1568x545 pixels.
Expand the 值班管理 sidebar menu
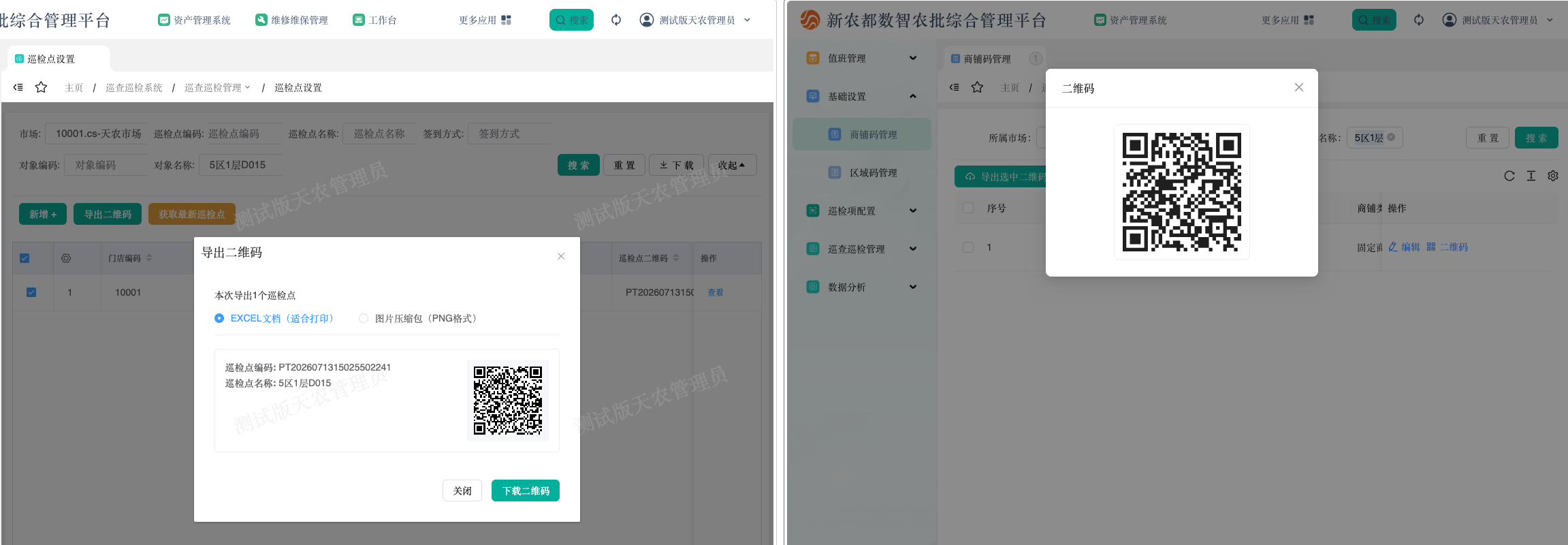861,59
